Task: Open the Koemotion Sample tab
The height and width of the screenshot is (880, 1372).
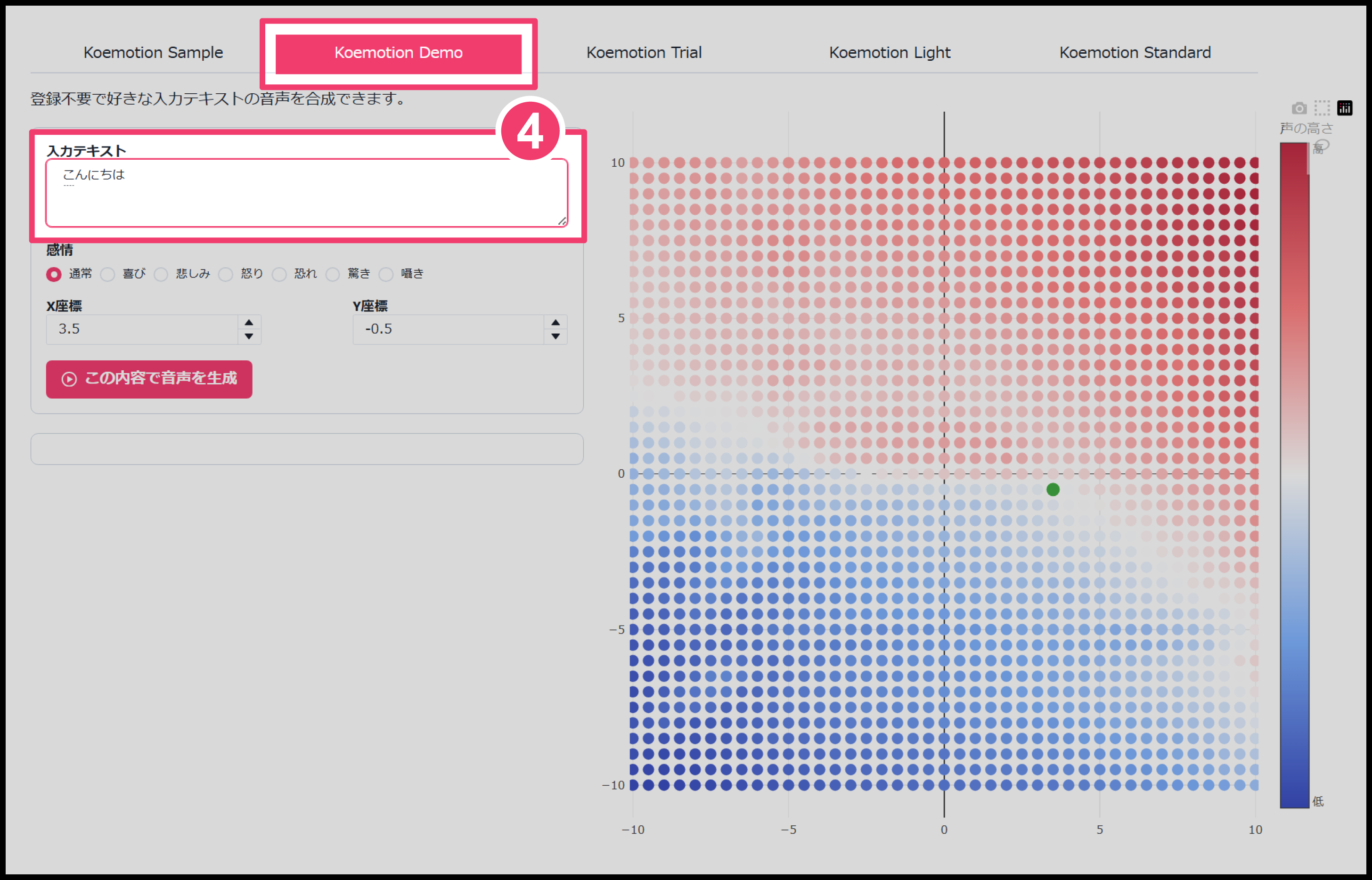Action: [153, 53]
